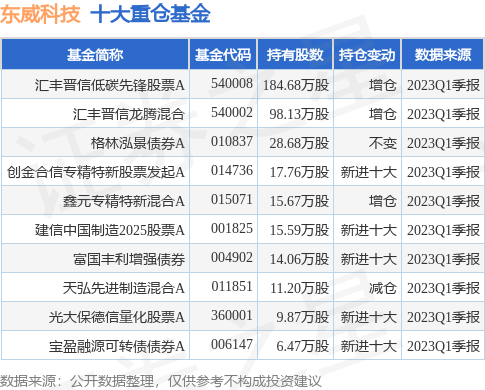The width and height of the screenshot is (485, 390).
Task: Click 新进十大 in the 006147 row
Action: pyautogui.click(x=369, y=346)
